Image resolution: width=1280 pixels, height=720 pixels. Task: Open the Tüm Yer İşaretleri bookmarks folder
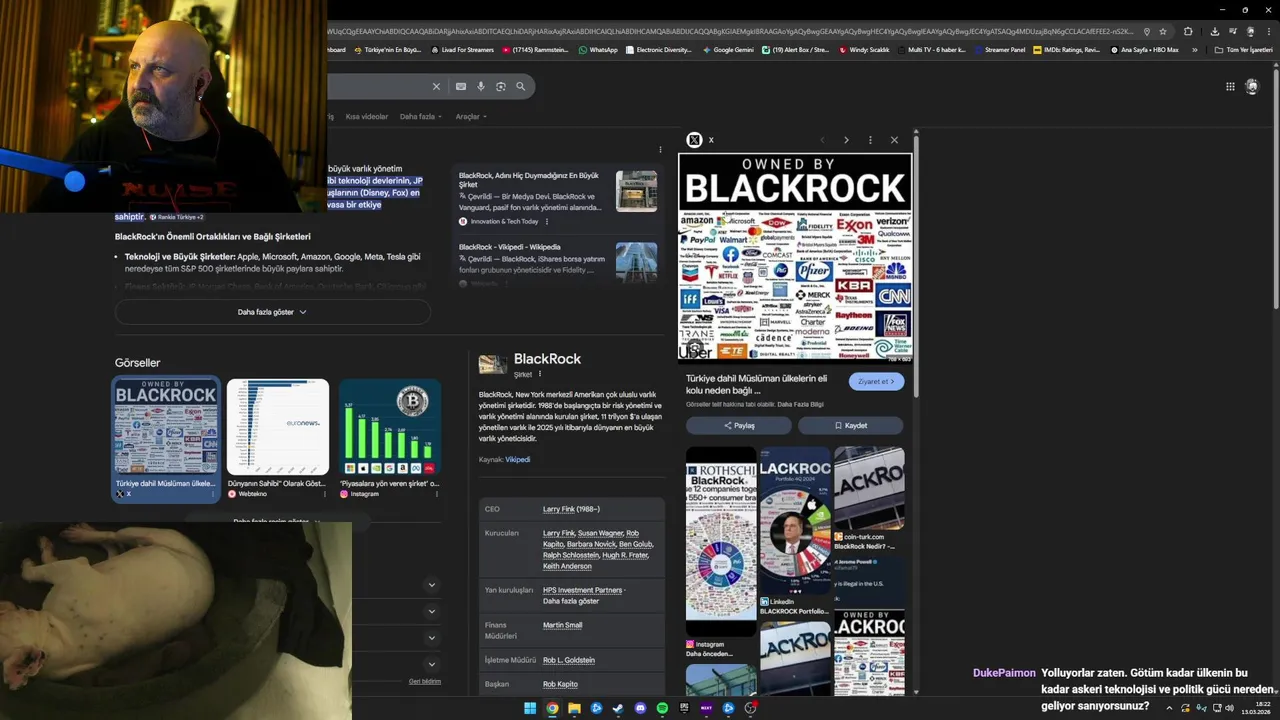coord(1243,49)
